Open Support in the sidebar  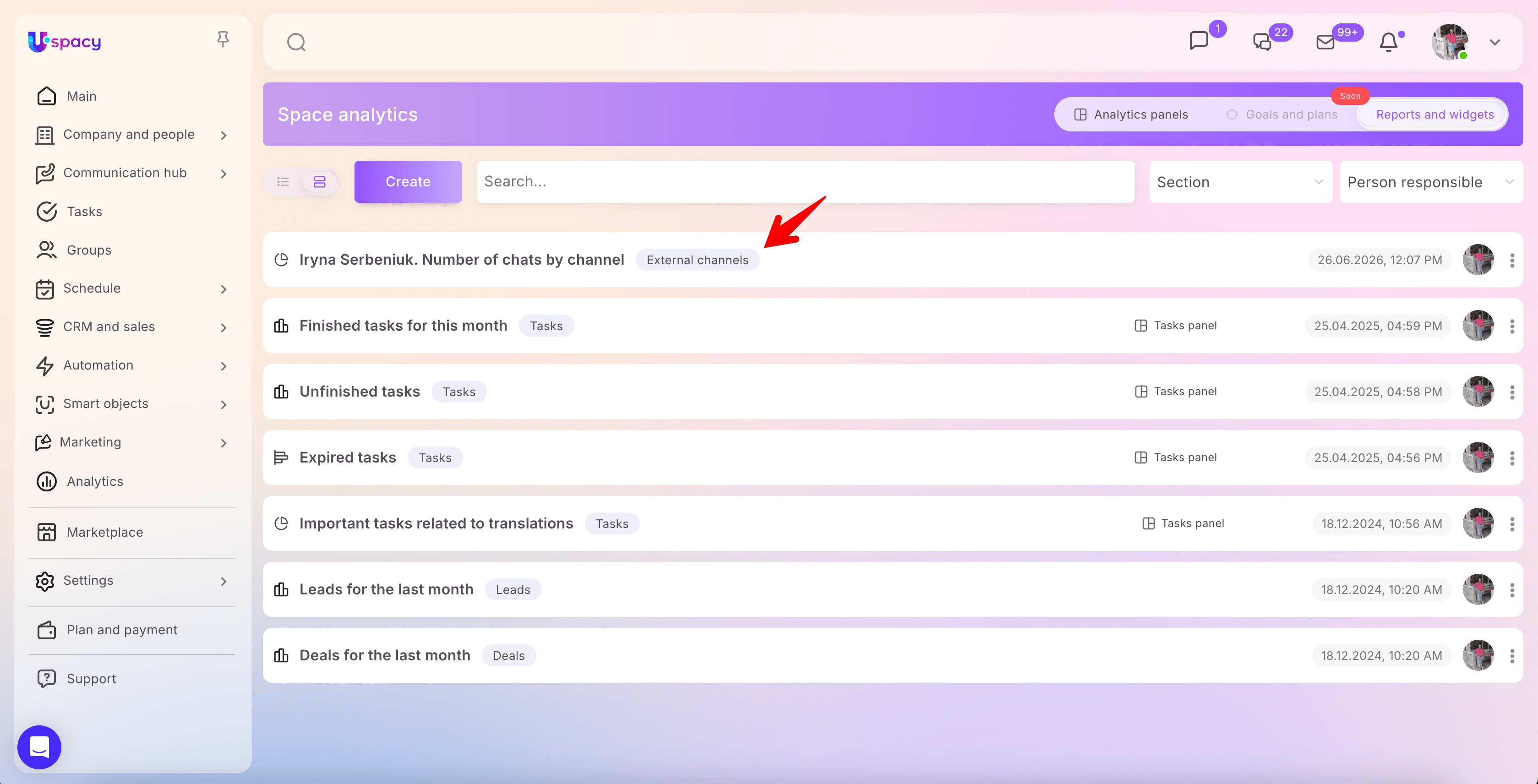click(x=91, y=679)
